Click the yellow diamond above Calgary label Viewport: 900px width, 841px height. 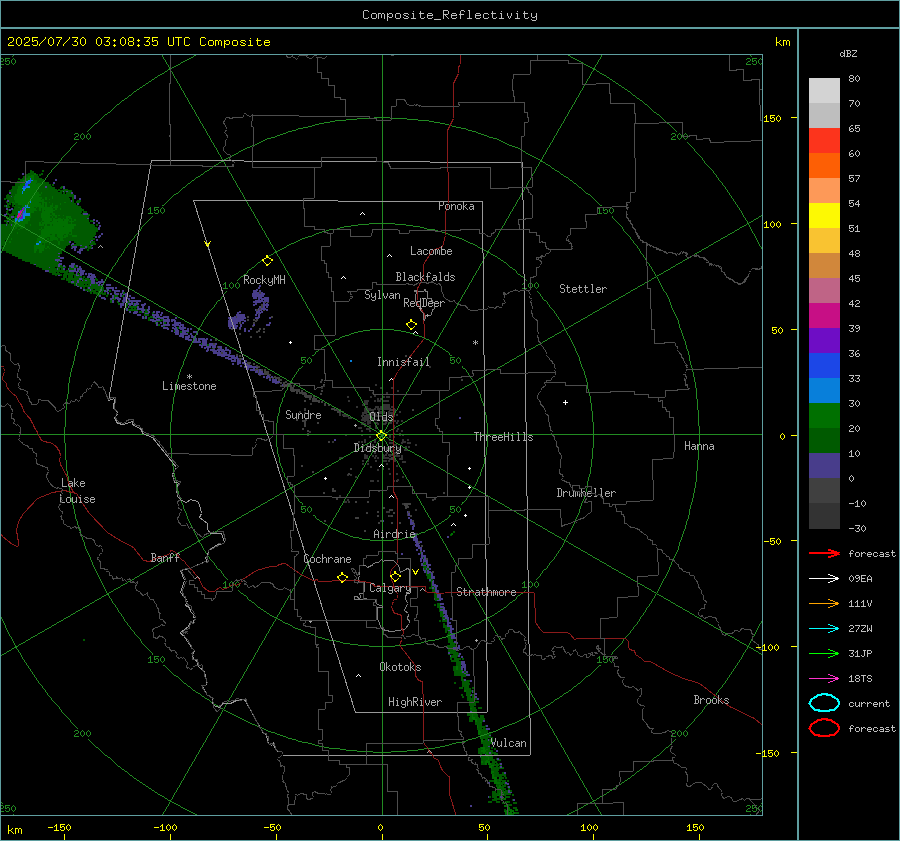[395, 576]
